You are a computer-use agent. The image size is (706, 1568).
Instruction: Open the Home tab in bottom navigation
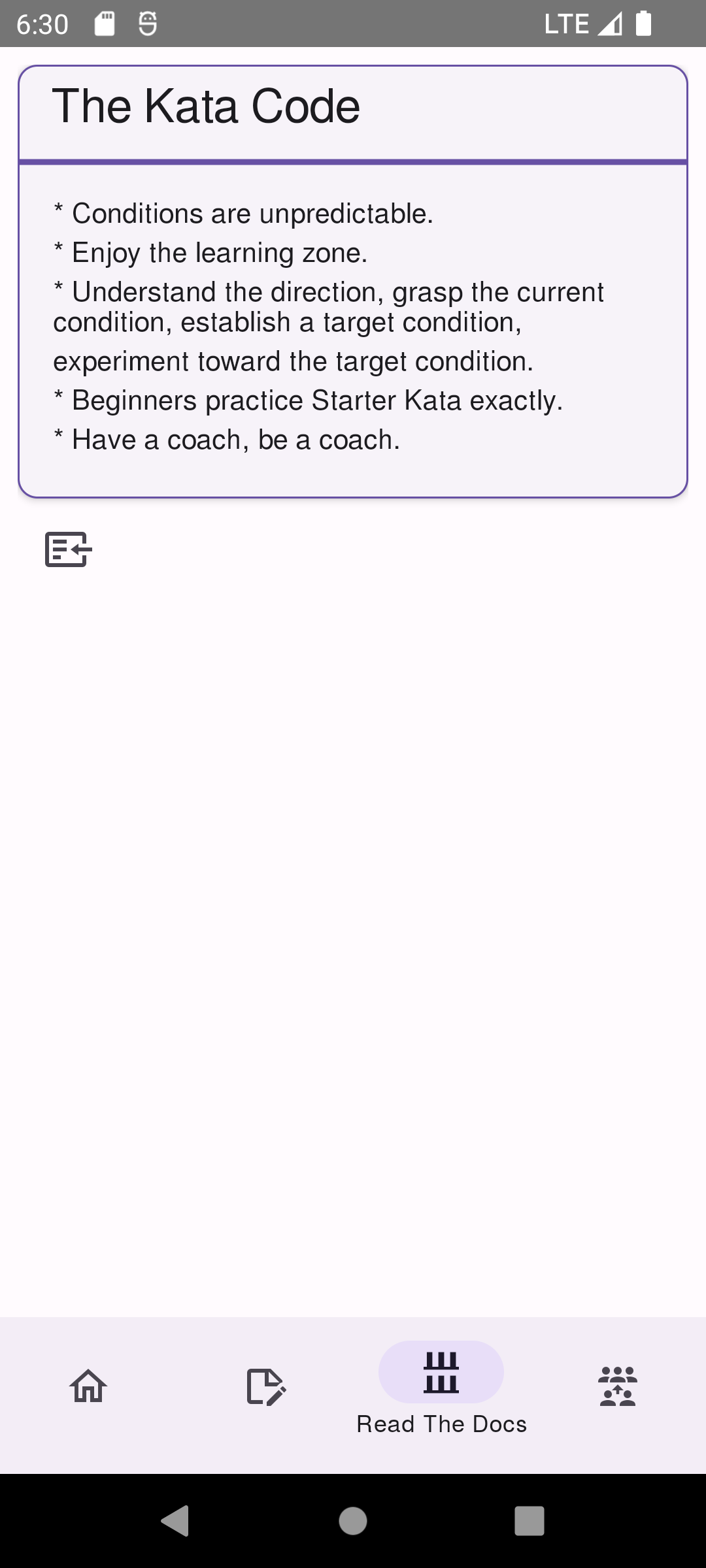click(x=88, y=1385)
